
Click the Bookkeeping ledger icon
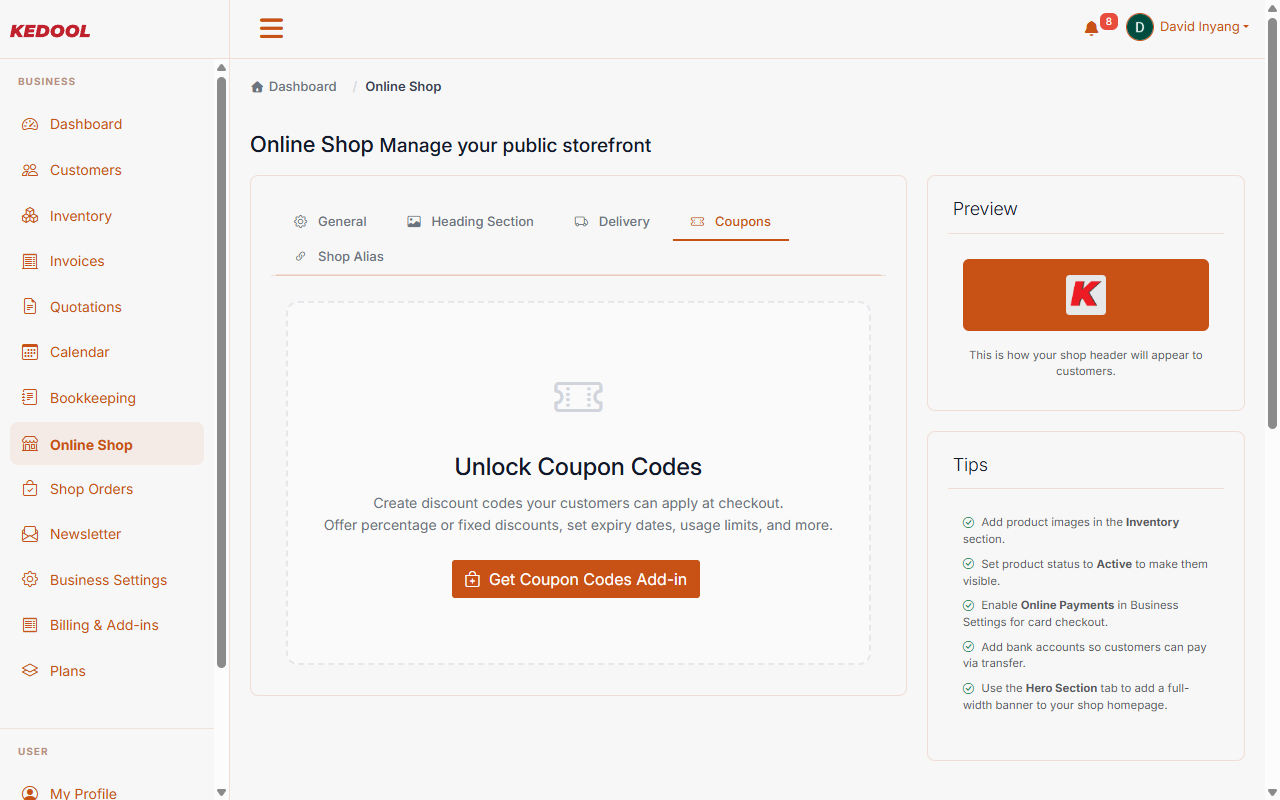pos(30,398)
